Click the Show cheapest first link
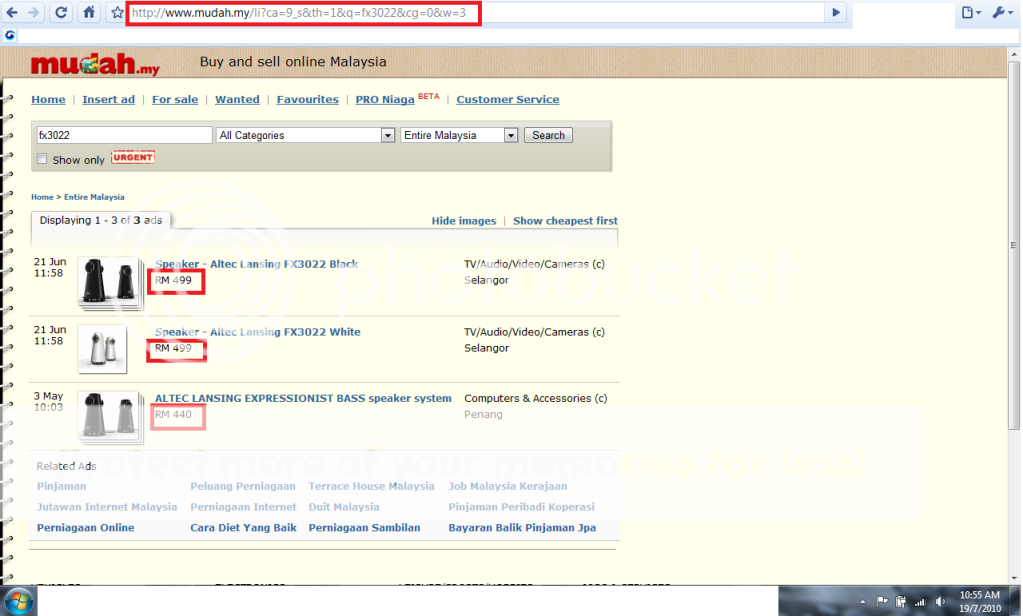The height and width of the screenshot is (616, 1023). [x=565, y=221]
